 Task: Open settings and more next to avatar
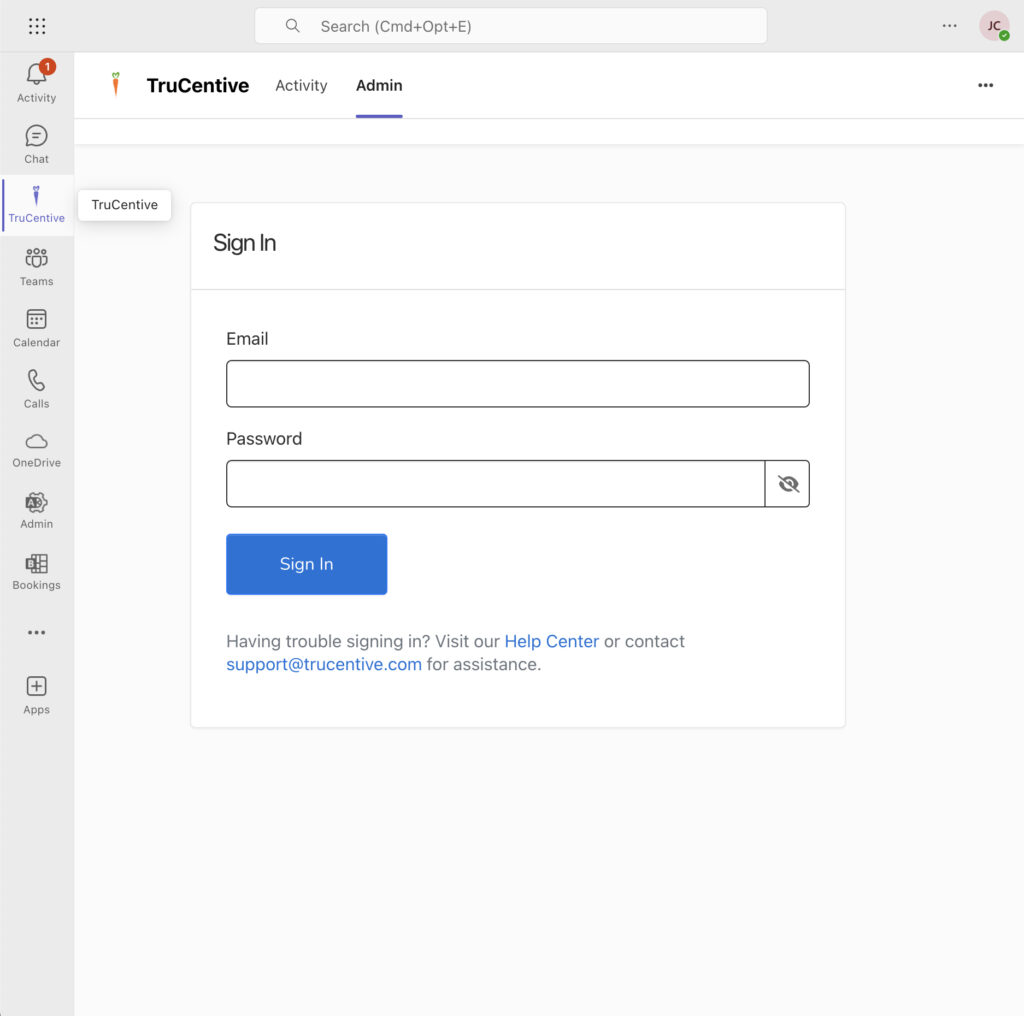[x=949, y=26]
